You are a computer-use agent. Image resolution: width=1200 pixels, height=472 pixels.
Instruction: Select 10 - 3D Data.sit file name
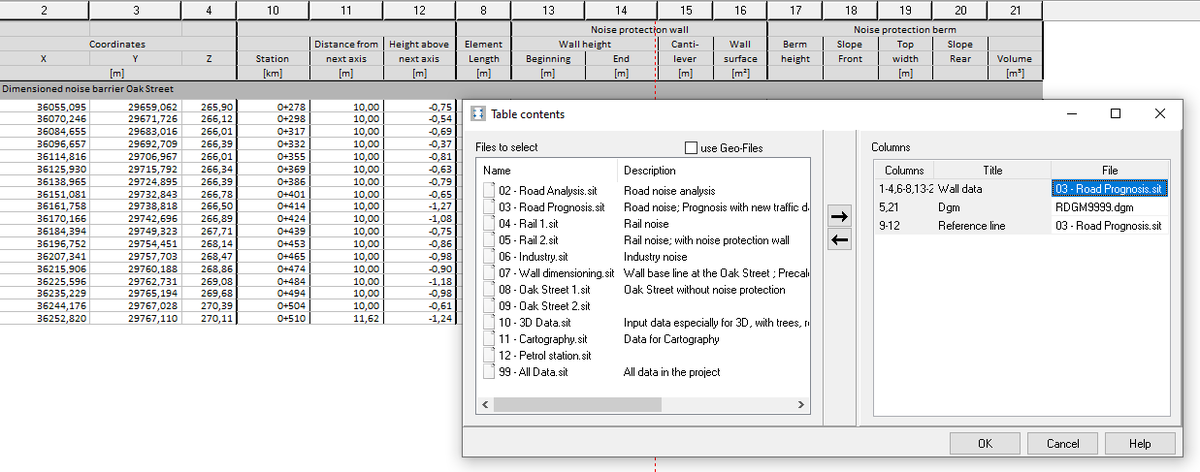point(534,322)
